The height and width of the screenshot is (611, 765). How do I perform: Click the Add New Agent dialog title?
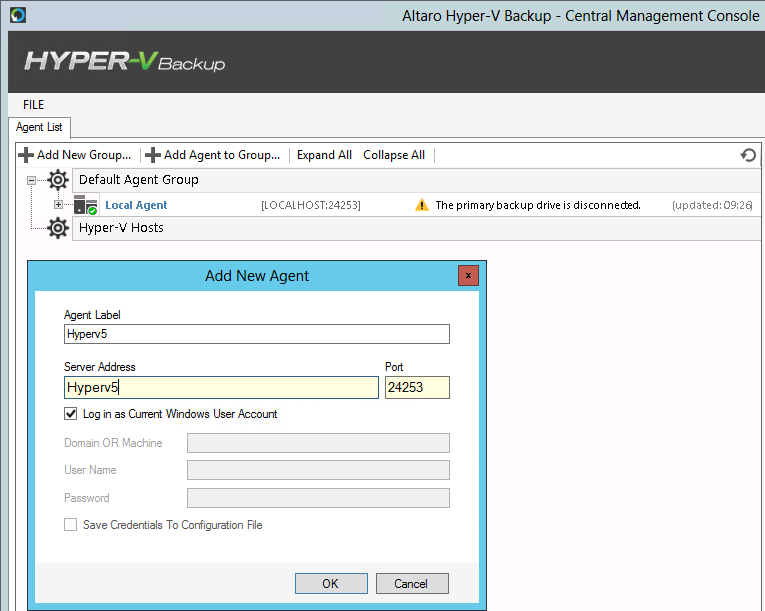coord(257,276)
